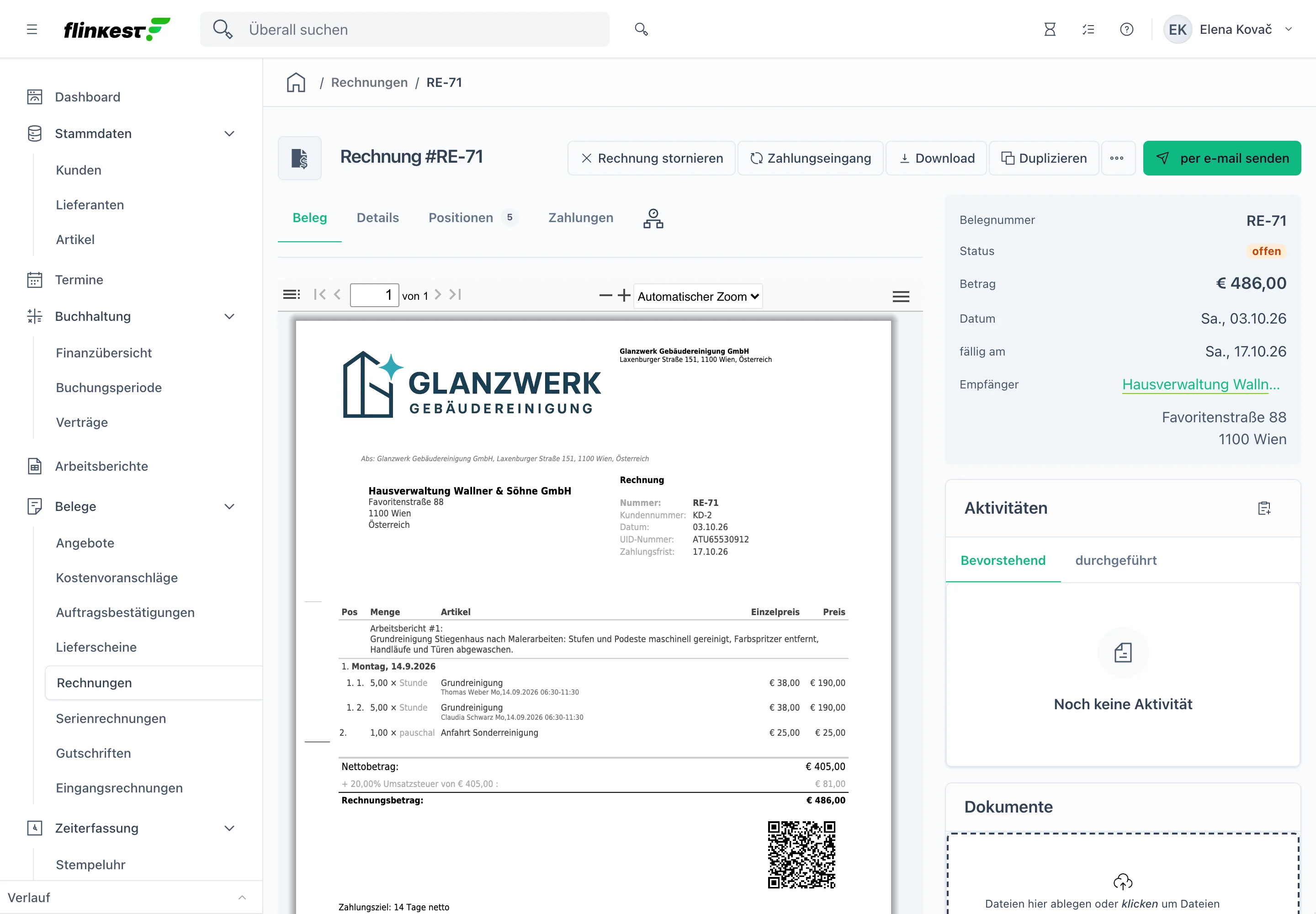Jump to first page in PDF viewer
The image size is (1316, 914).
(319, 294)
